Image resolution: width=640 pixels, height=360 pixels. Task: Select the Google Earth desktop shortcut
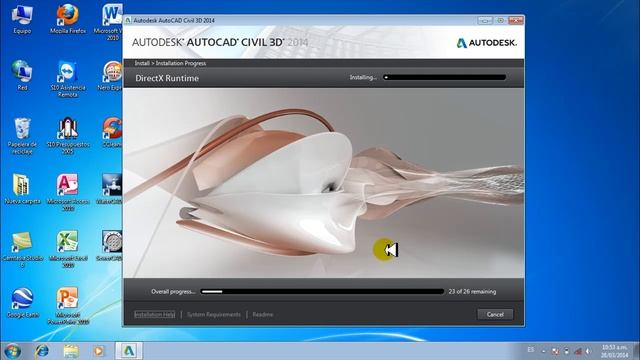click(x=22, y=302)
